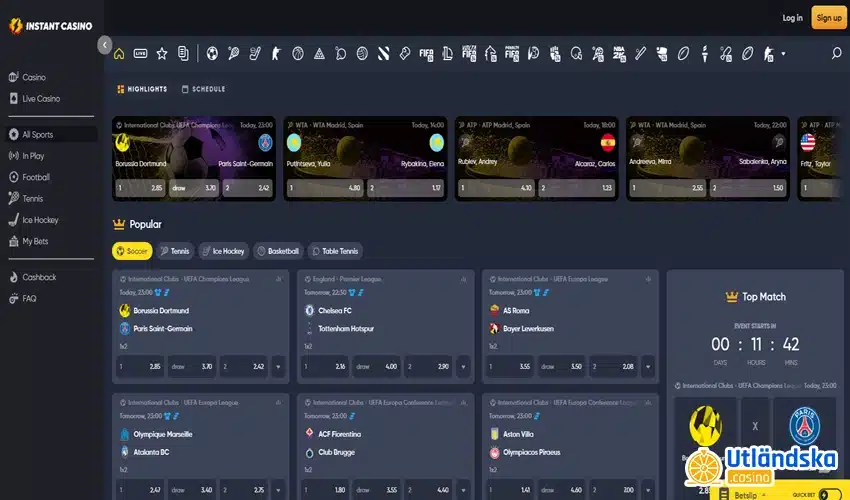Pick Bayer Leverkusen win odds 2.08
Screen dimensions: 850x500
[613, 367]
